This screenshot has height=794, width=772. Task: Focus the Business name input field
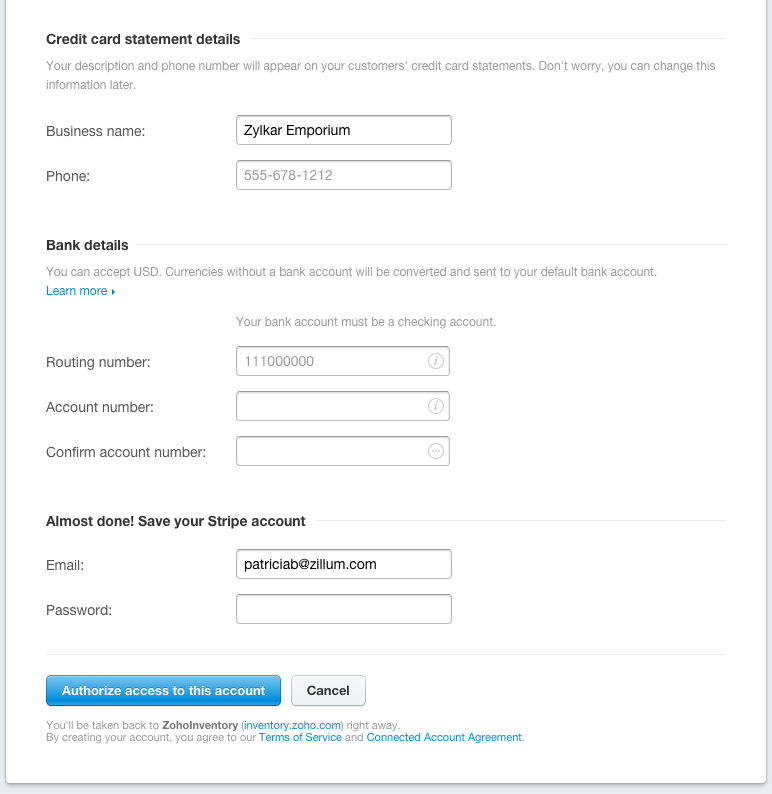[343, 130]
